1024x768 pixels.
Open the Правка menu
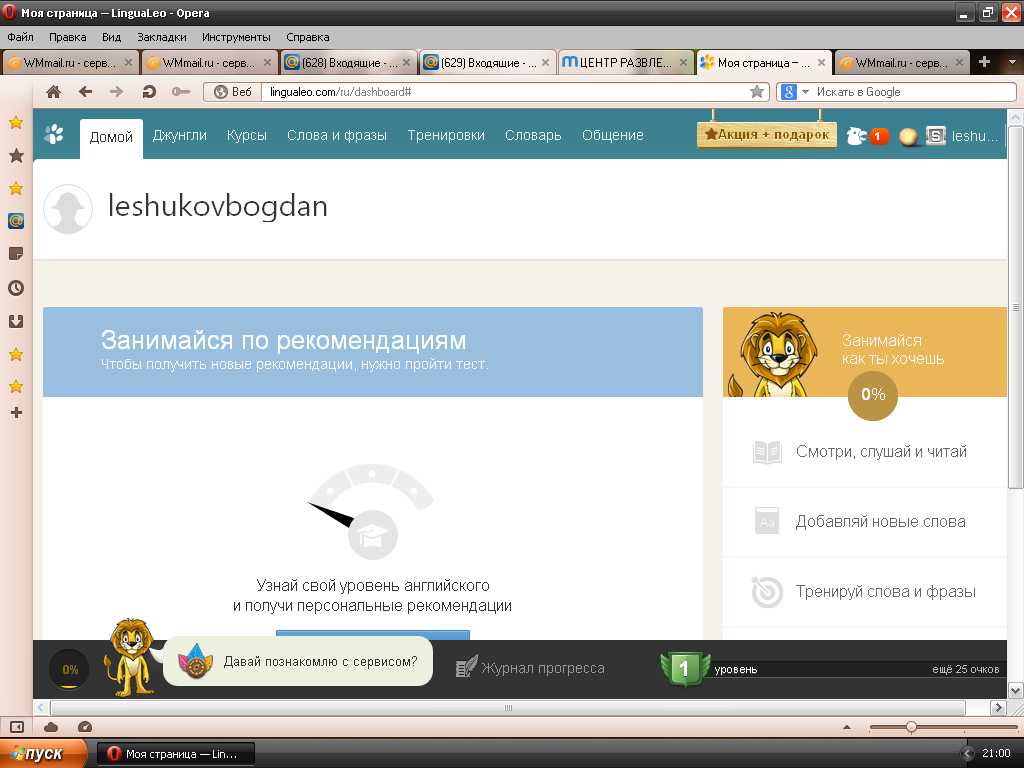pos(67,37)
